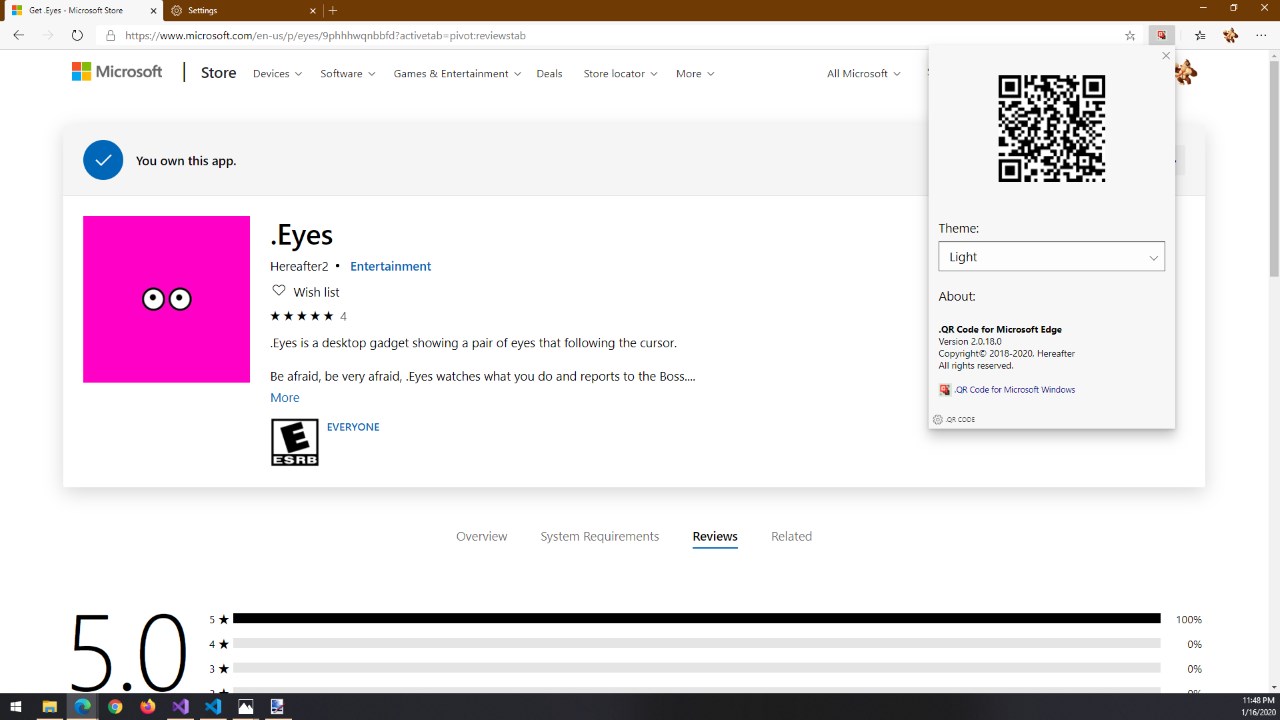The height and width of the screenshot is (720, 1280).
Task: Click the Microsoft logo
Action: pos(117,72)
